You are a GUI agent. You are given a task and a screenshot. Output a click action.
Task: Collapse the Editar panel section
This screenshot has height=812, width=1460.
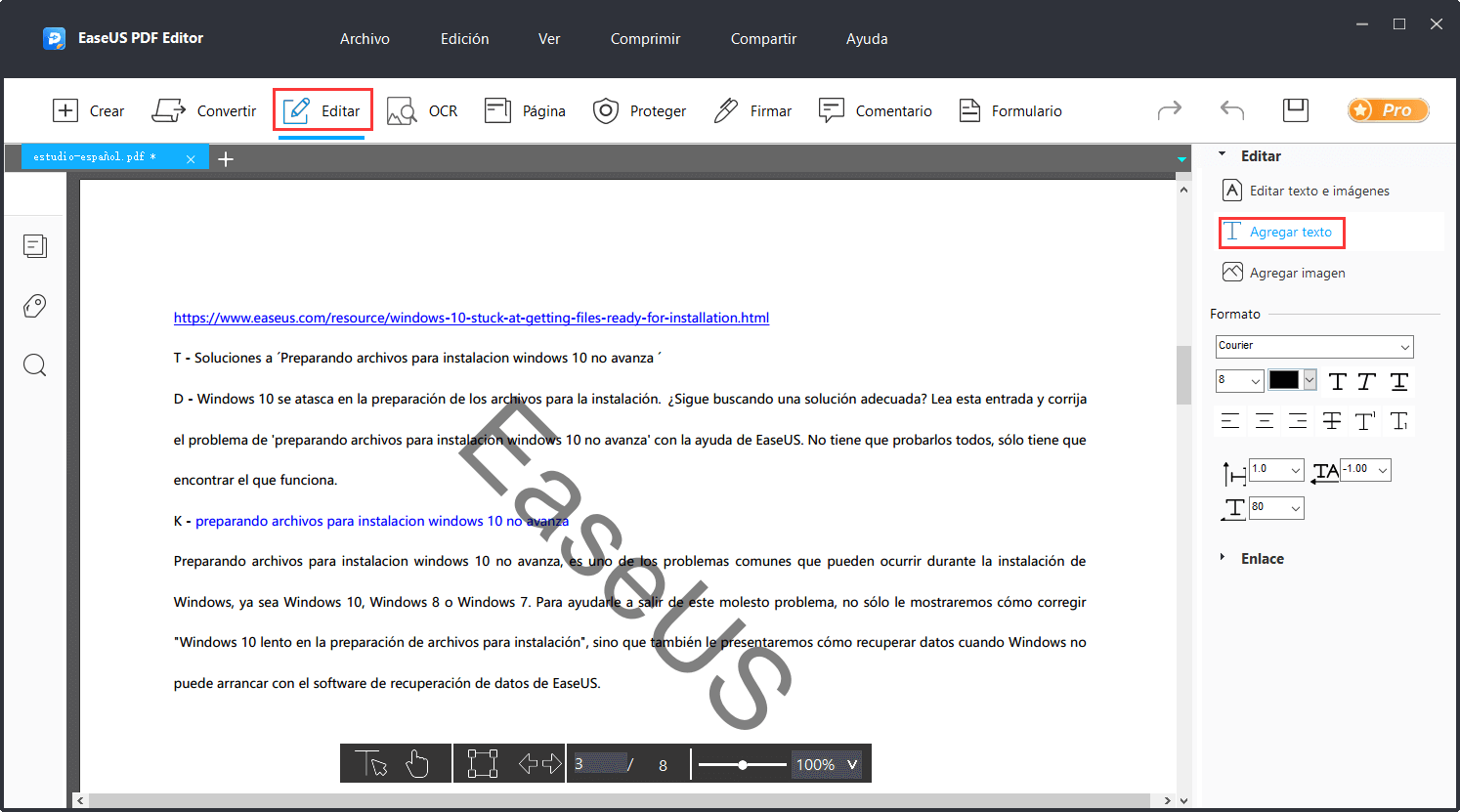point(1222,154)
